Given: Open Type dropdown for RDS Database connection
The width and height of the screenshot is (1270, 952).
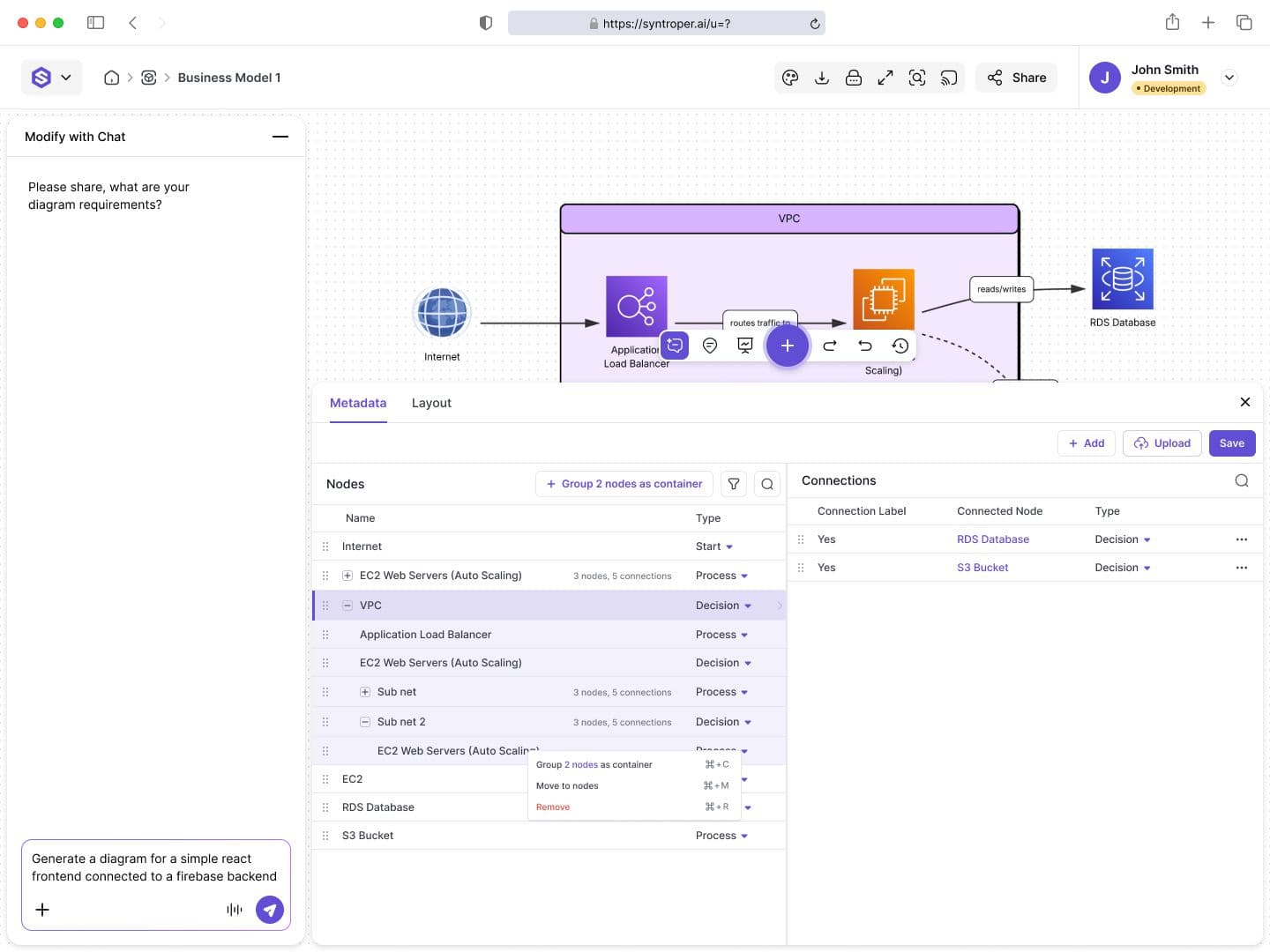Looking at the screenshot, I should point(1122,539).
